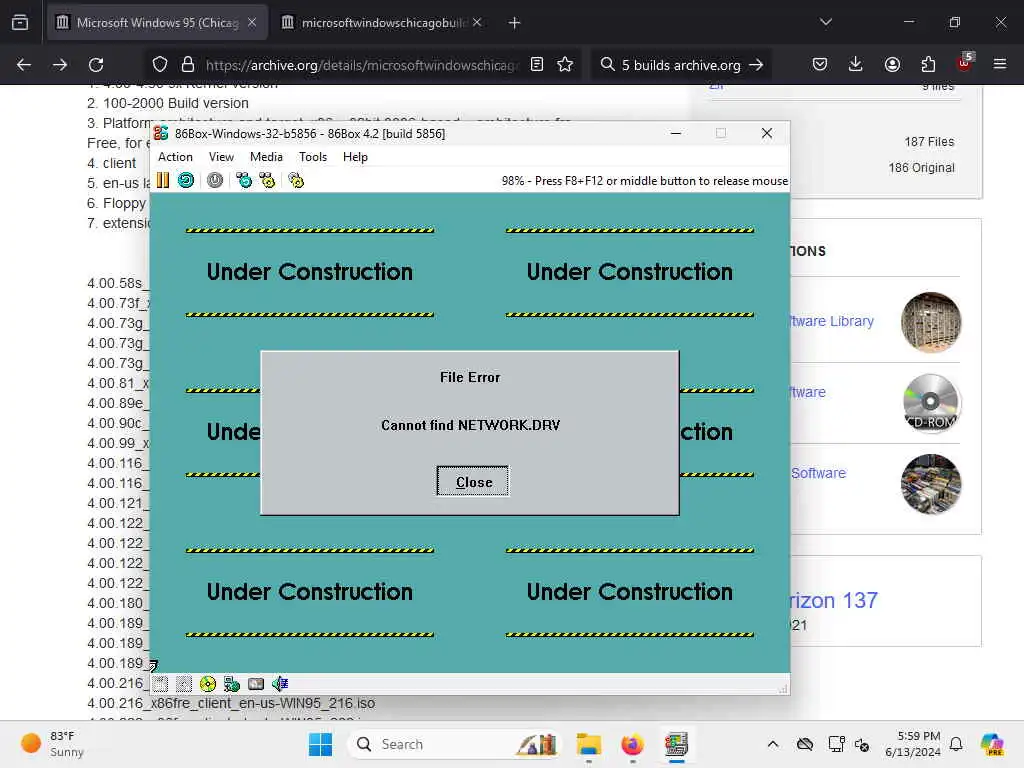Click the 86Box taskbar icon
Screen dimensions: 1024x768
(677, 744)
